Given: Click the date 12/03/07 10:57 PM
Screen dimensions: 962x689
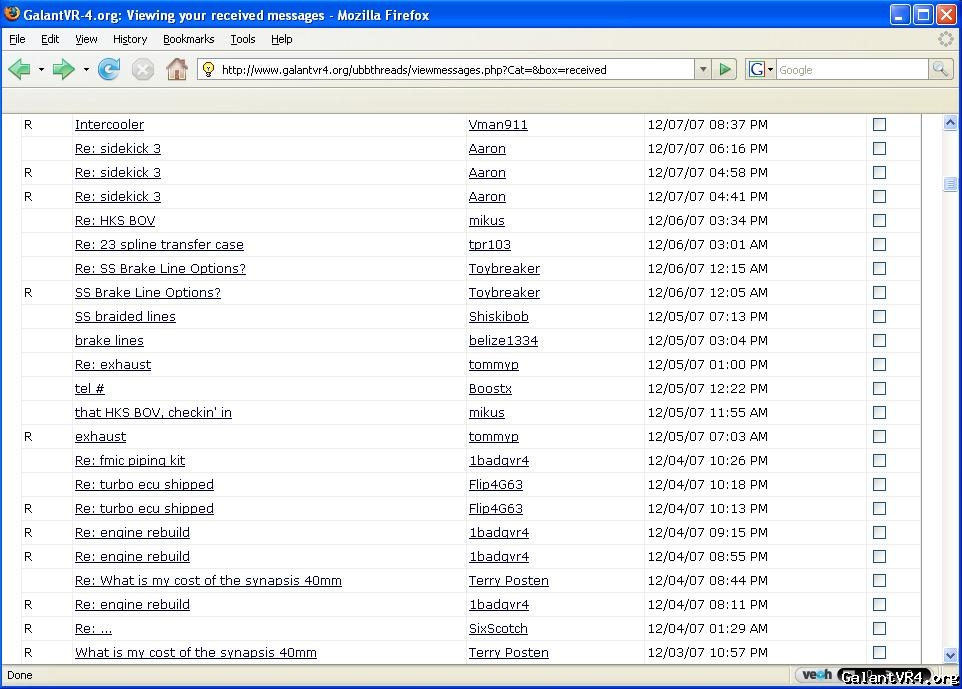Looking at the screenshot, I should click(x=707, y=652).
